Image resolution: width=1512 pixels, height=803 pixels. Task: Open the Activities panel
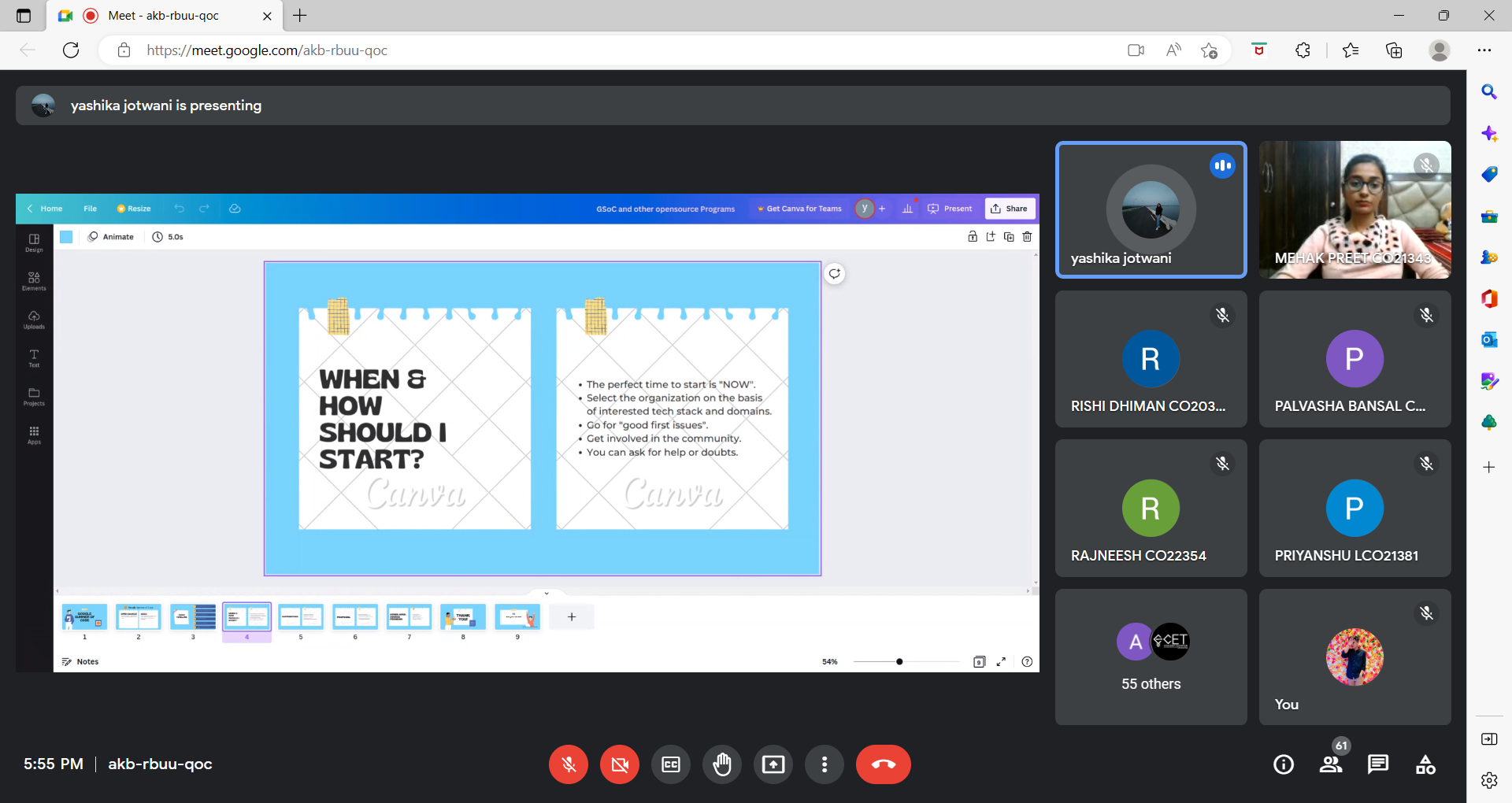[x=1425, y=764]
